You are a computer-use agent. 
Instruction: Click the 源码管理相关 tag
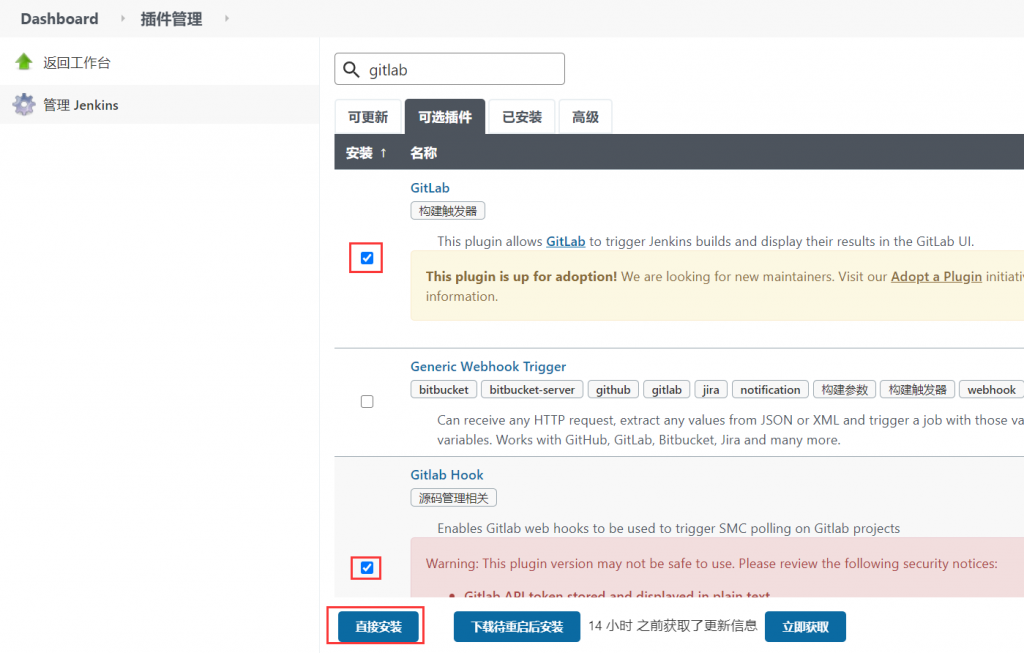pos(454,498)
